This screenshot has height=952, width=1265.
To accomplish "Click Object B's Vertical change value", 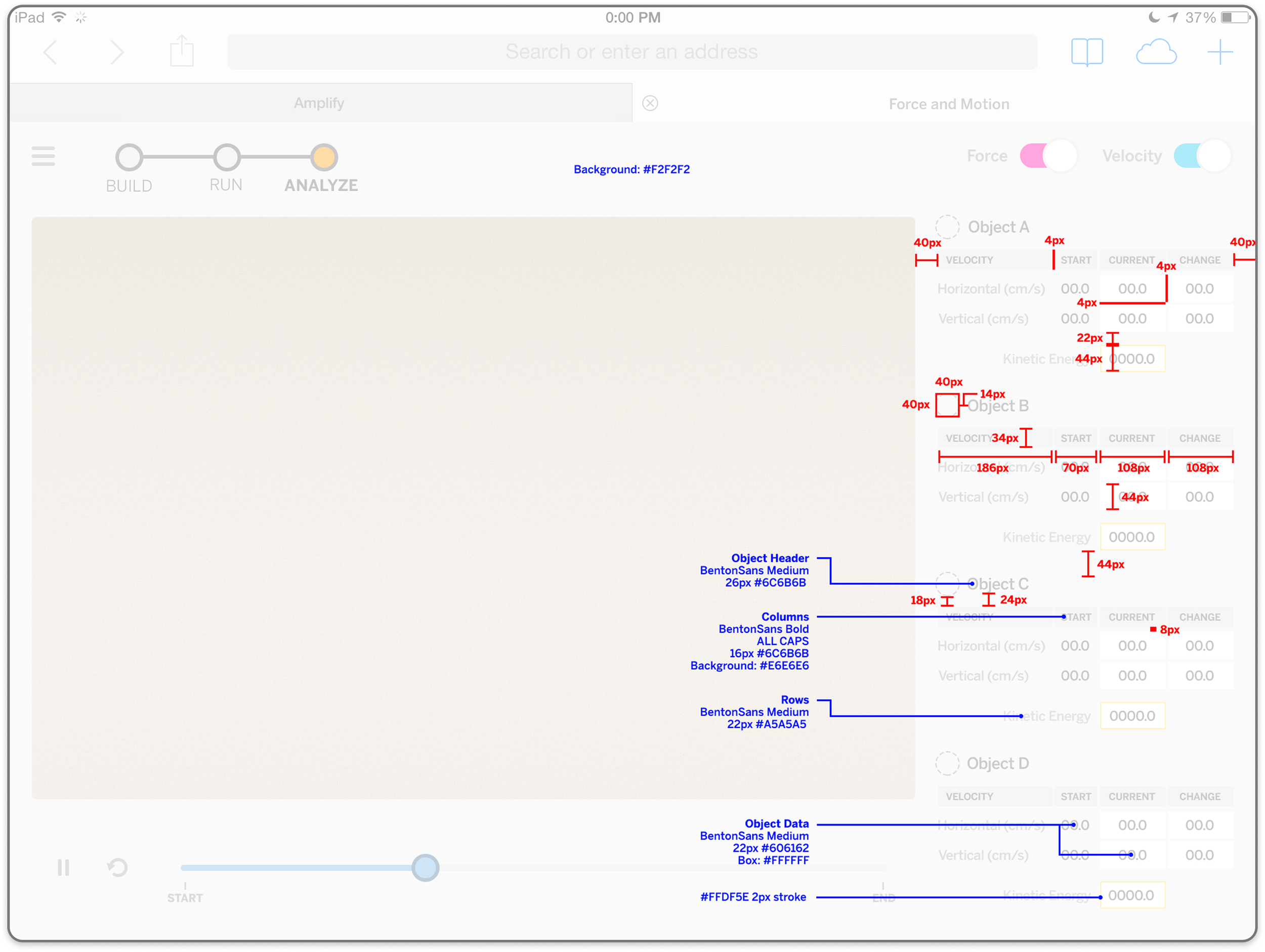I will [1200, 497].
